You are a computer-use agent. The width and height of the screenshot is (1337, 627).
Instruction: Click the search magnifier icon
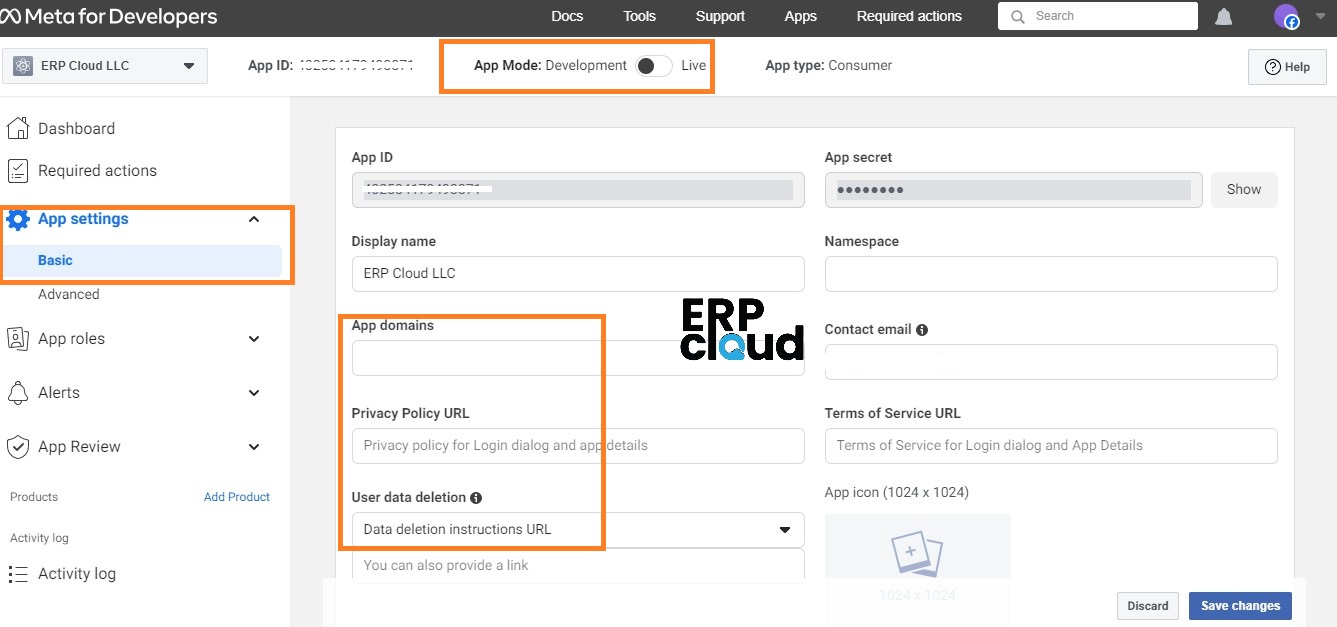pos(1018,17)
